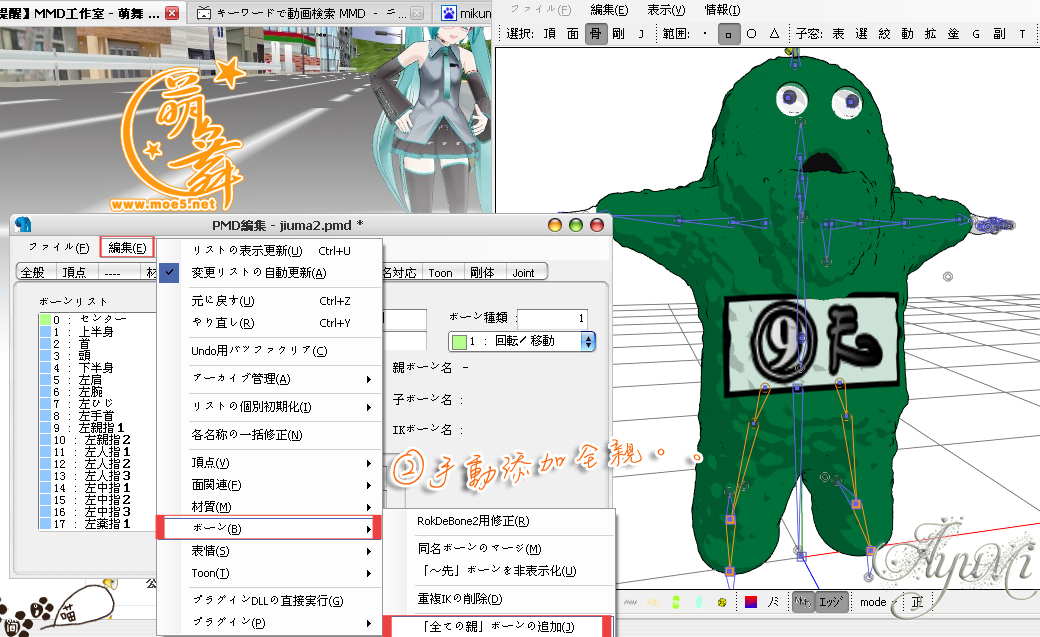Click the gray hatched lines icon in bottom toolbar

click(631, 602)
